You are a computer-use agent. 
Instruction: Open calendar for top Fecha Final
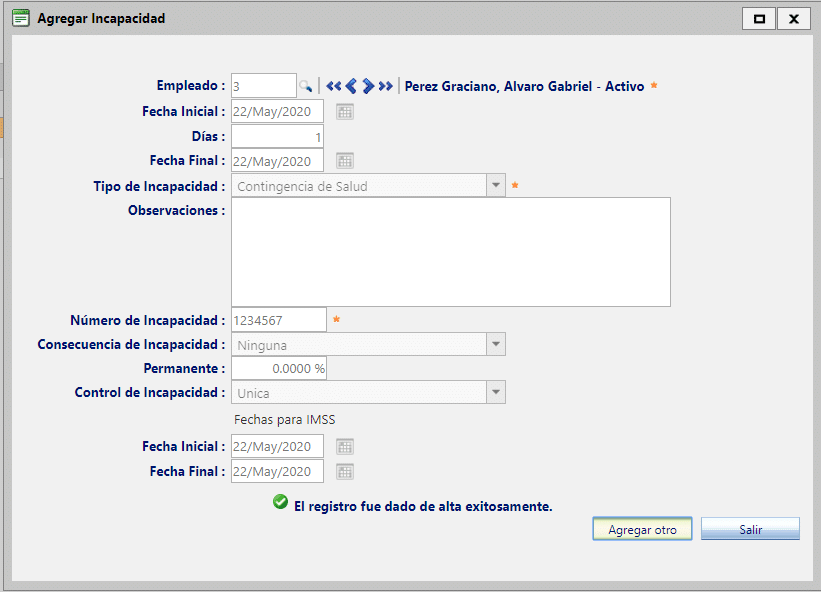(345, 161)
